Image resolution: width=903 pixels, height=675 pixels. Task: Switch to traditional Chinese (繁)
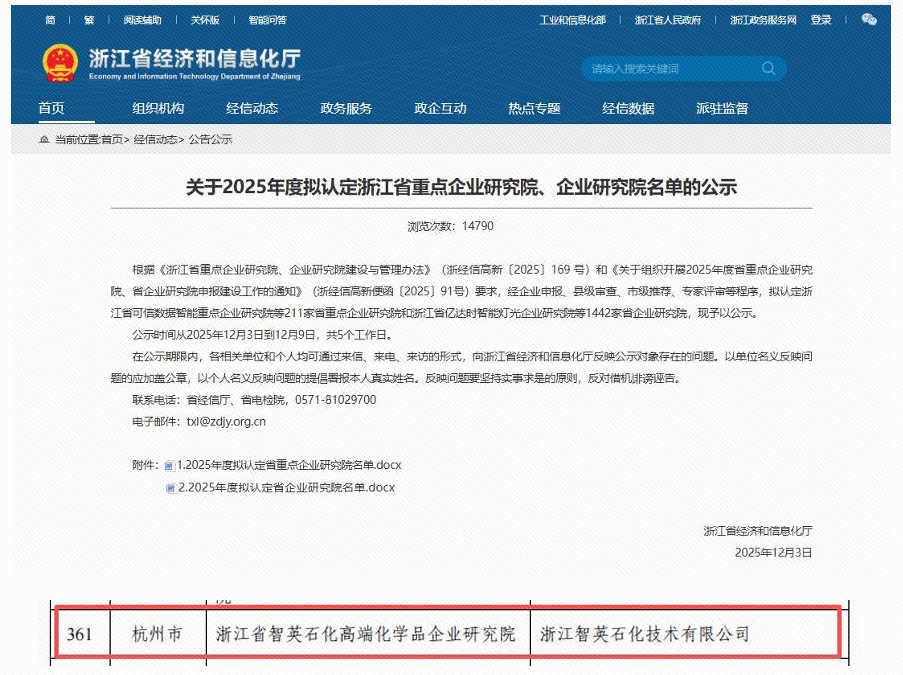89,20
